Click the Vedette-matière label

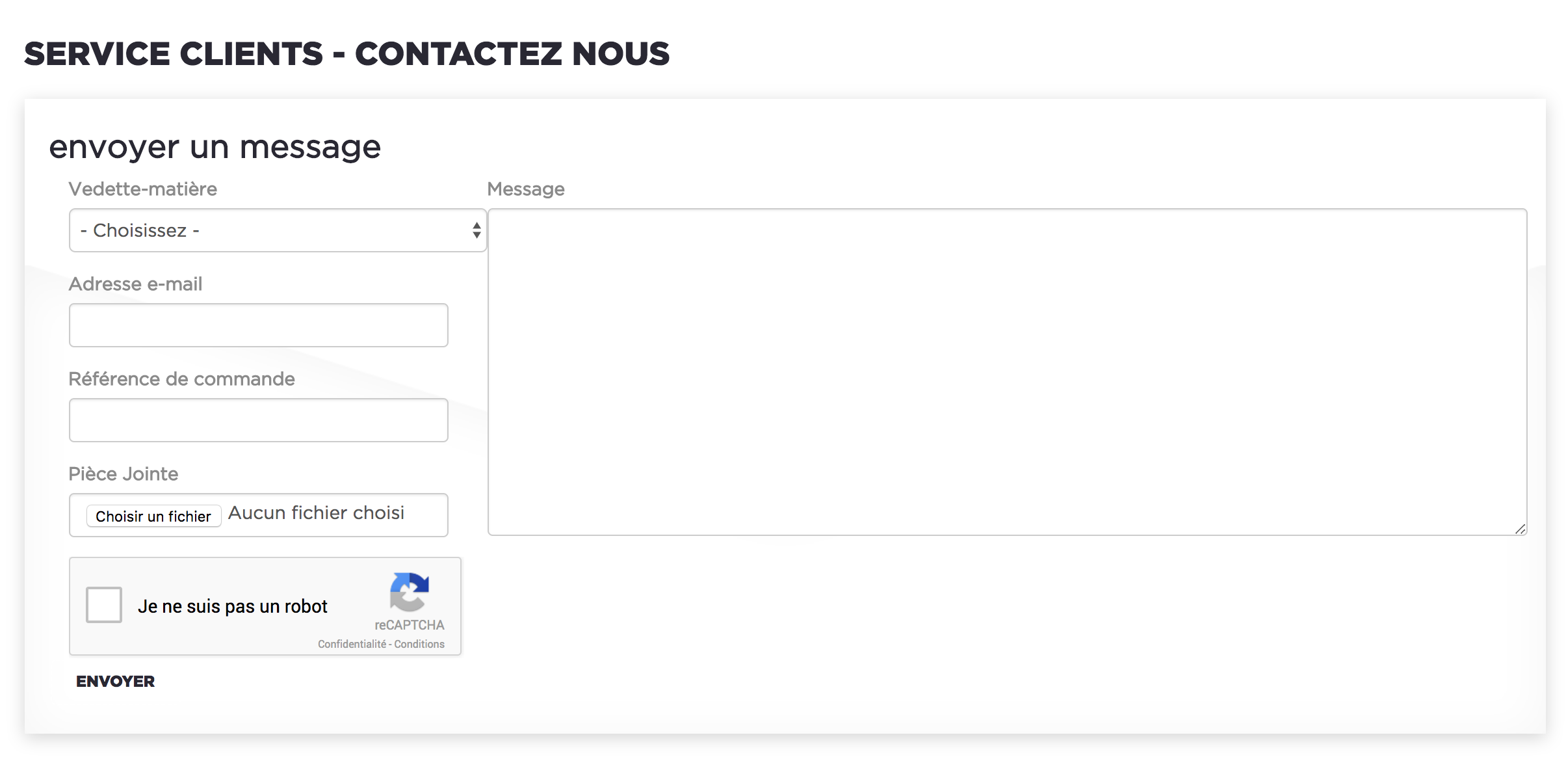point(142,189)
